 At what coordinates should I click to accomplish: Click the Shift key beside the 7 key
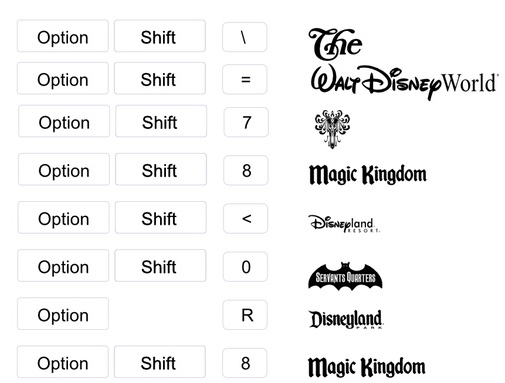point(161,121)
